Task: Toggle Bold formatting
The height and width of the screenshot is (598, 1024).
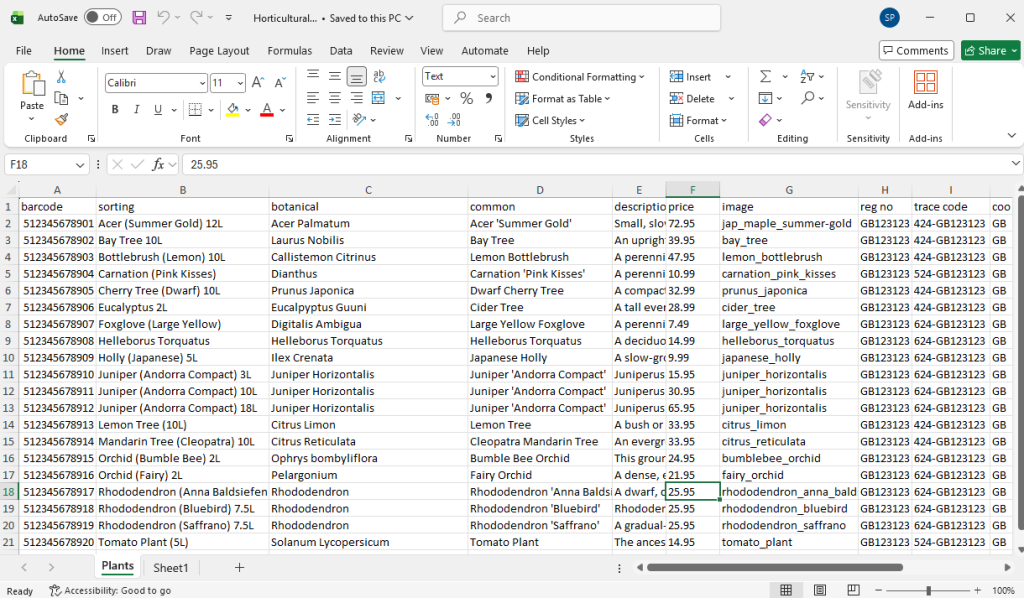Action: [x=115, y=109]
